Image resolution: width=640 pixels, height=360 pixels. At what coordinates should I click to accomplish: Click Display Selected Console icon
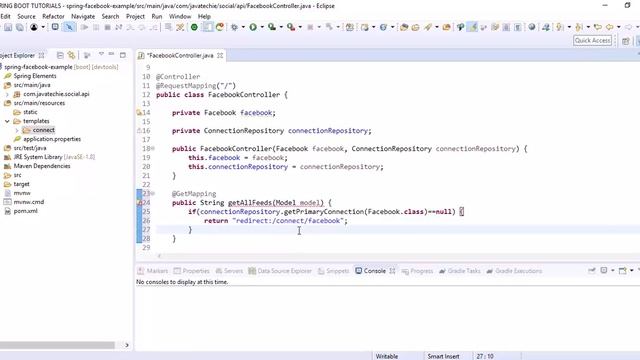pos(604,271)
